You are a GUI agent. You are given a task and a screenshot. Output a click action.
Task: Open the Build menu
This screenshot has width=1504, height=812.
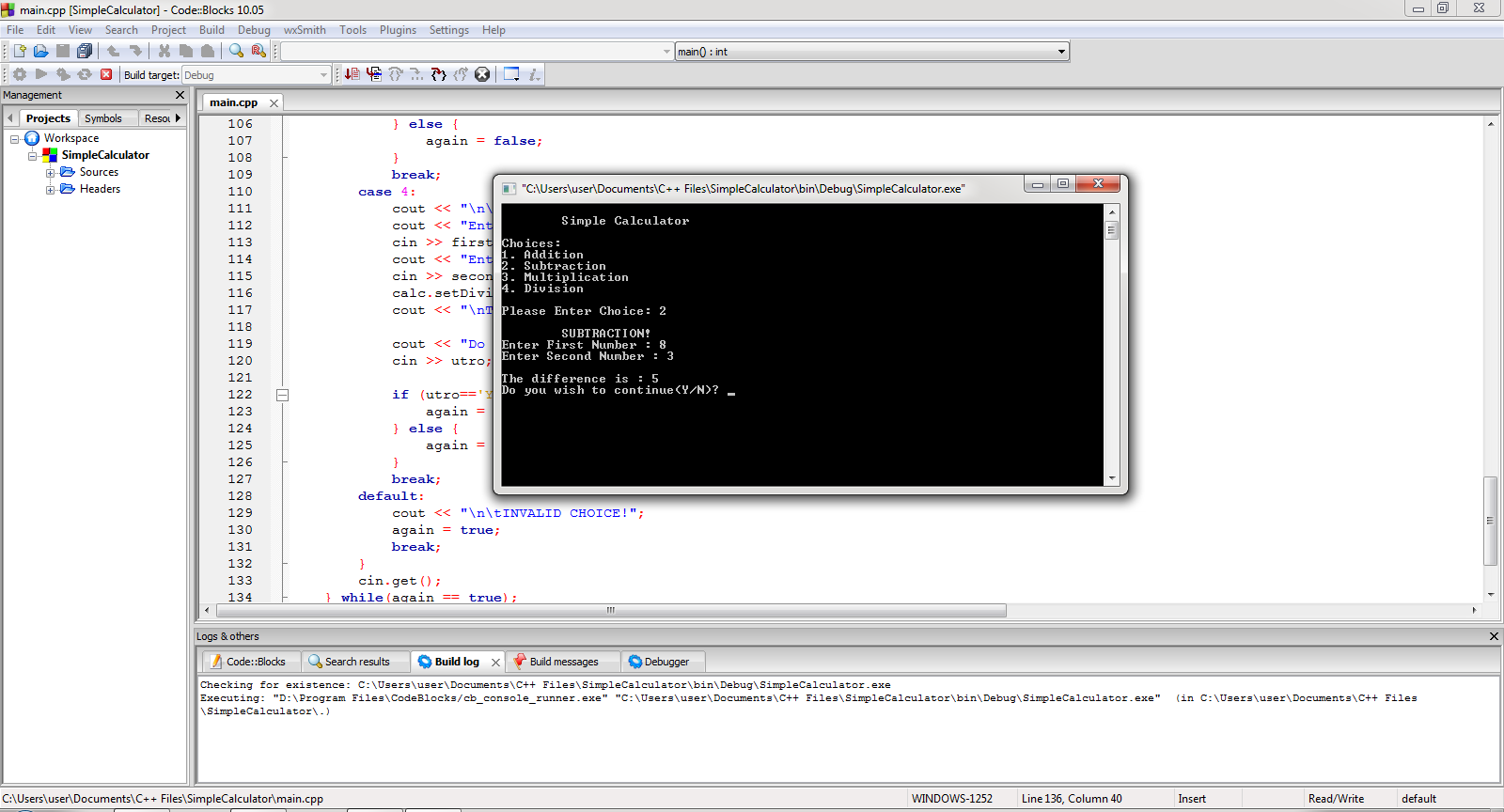pos(211,30)
